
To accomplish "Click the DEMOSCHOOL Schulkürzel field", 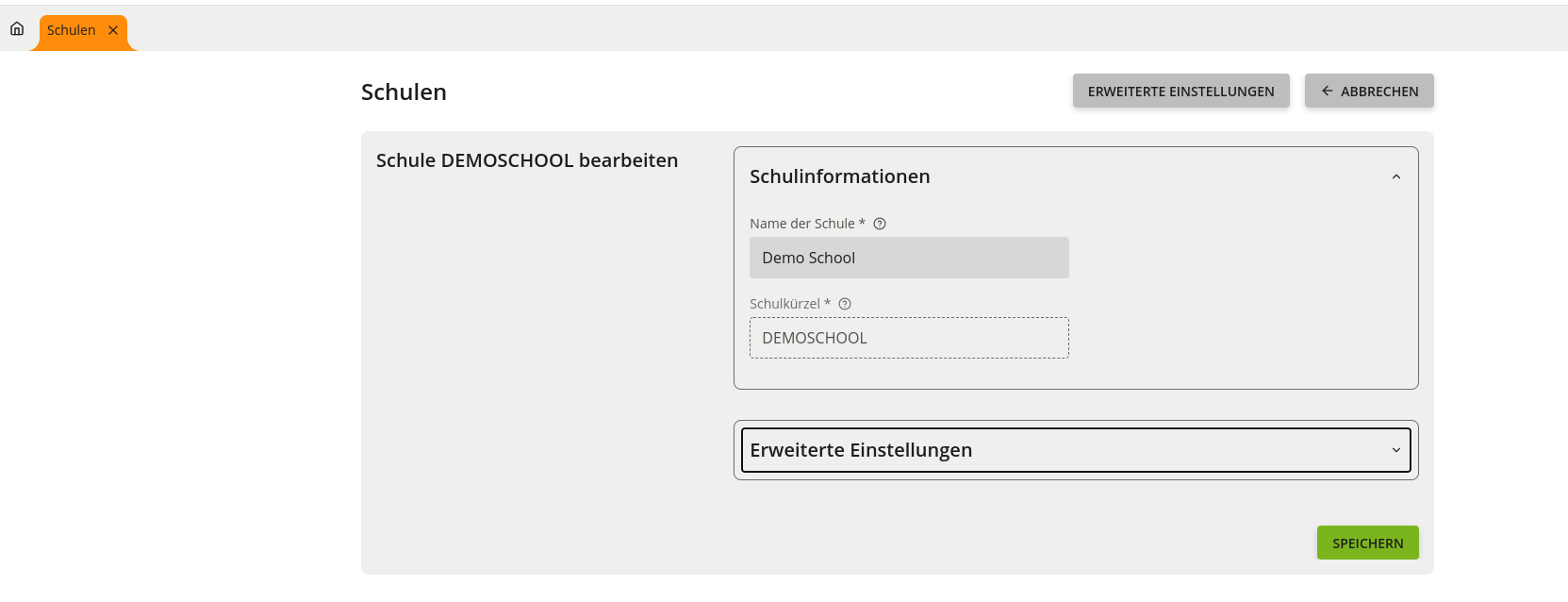I will point(909,338).
